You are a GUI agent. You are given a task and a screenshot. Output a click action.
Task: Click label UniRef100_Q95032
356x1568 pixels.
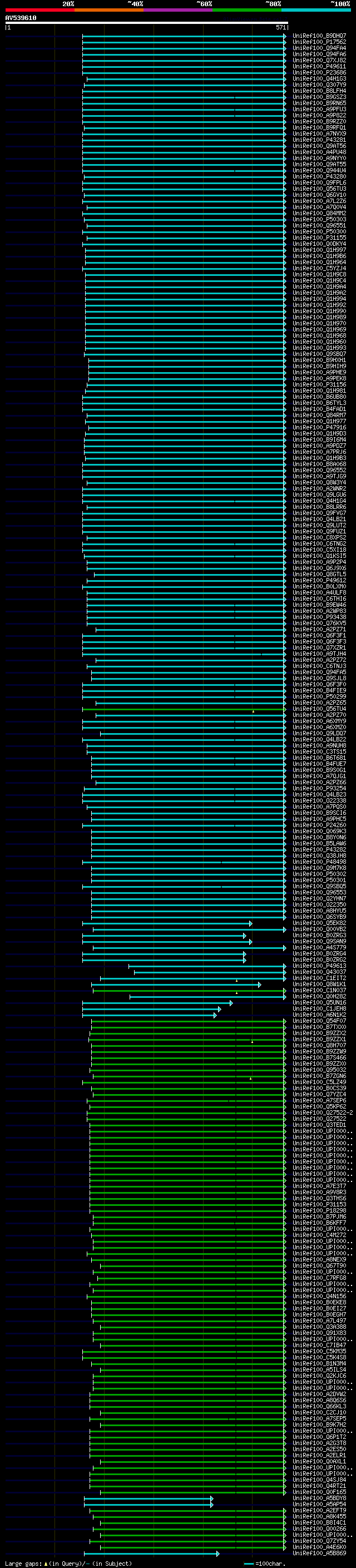coord(319,1070)
